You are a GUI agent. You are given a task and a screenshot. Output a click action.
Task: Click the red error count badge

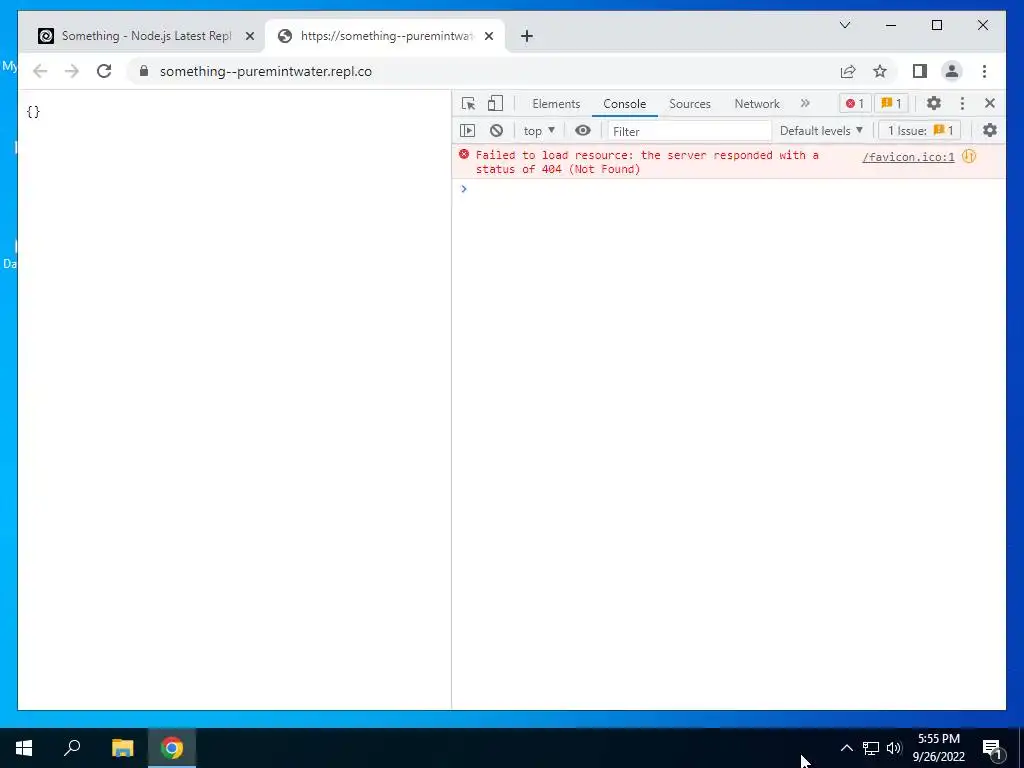click(x=854, y=103)
